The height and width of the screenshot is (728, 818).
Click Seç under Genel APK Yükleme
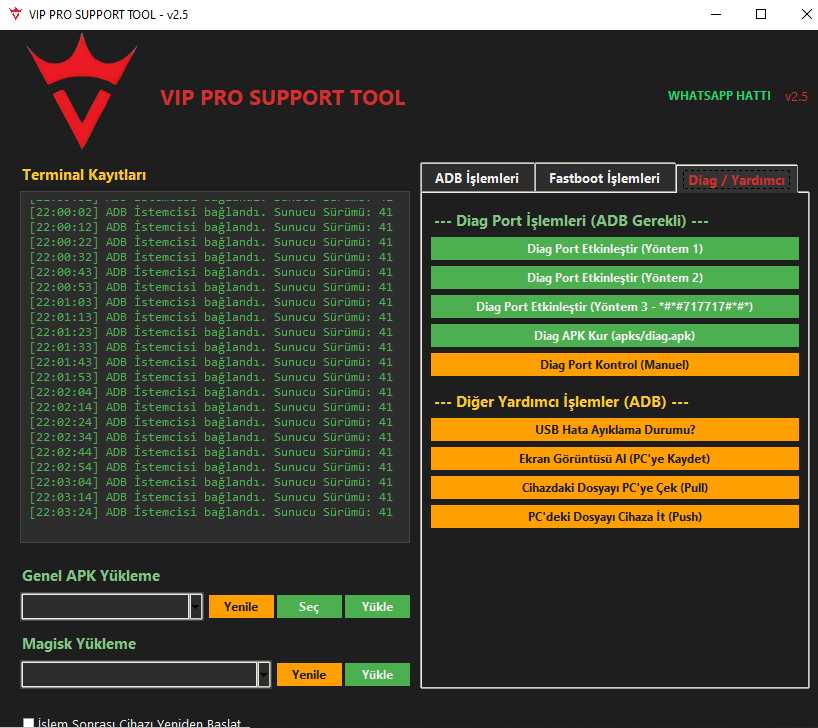[309, 606]
